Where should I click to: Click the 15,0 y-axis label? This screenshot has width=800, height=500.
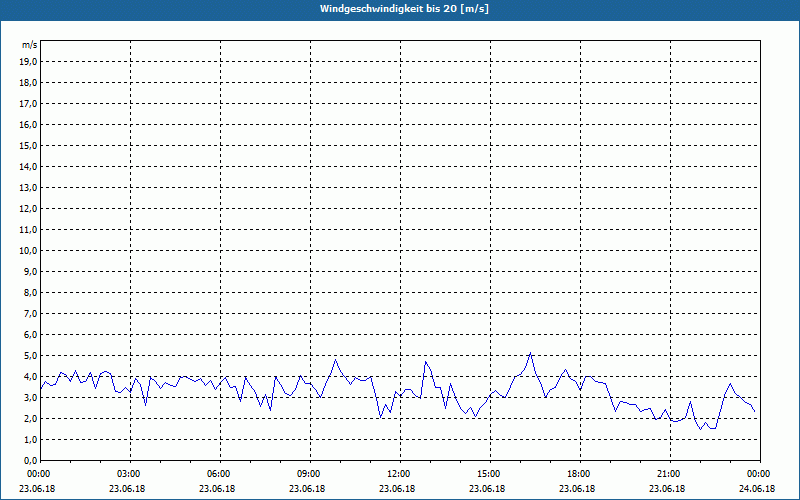pos(29,145)
